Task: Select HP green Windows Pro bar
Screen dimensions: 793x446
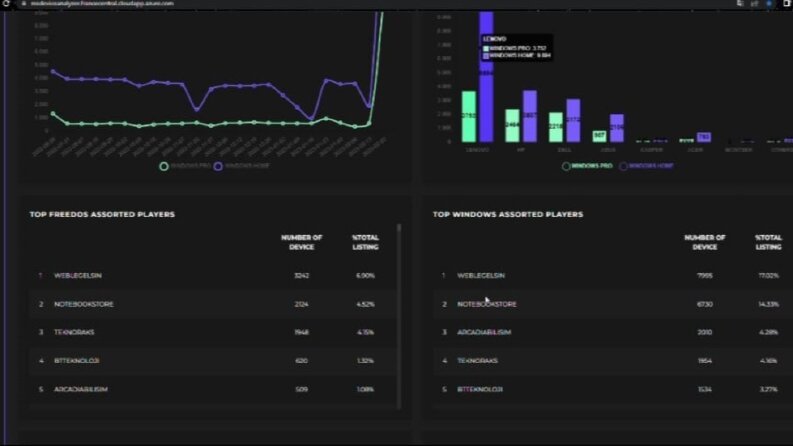Action: pyautogui.click(x=512, y=125)
